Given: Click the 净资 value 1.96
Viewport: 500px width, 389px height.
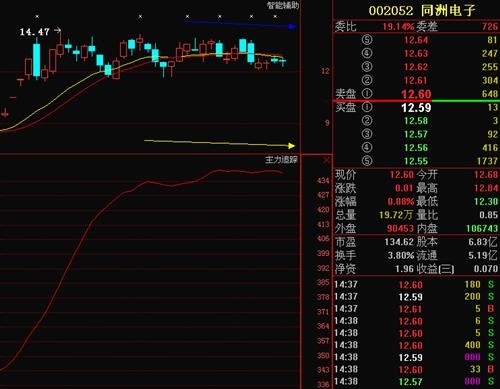Looking at the screenshot, I should click(x=404, y=269).
